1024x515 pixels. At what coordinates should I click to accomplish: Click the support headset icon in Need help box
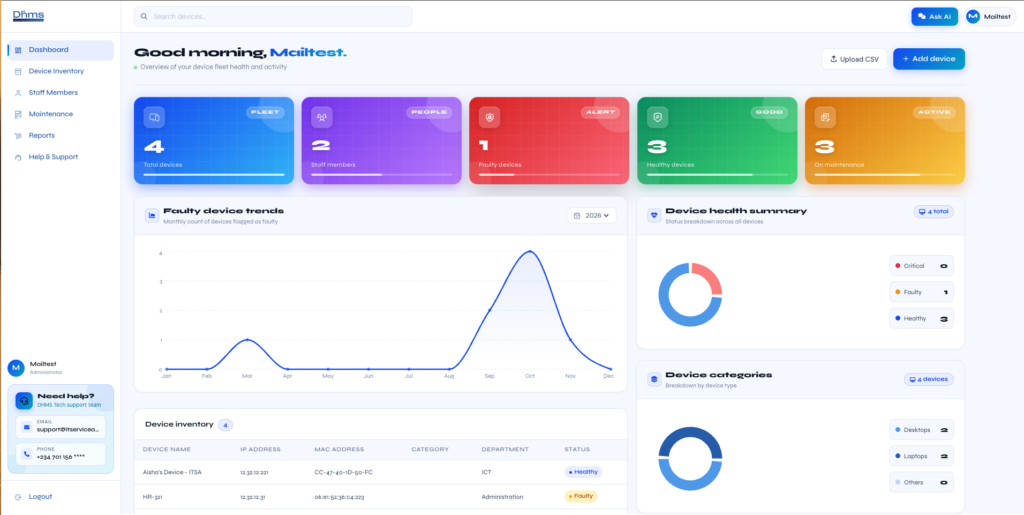(x=24, y=400)
